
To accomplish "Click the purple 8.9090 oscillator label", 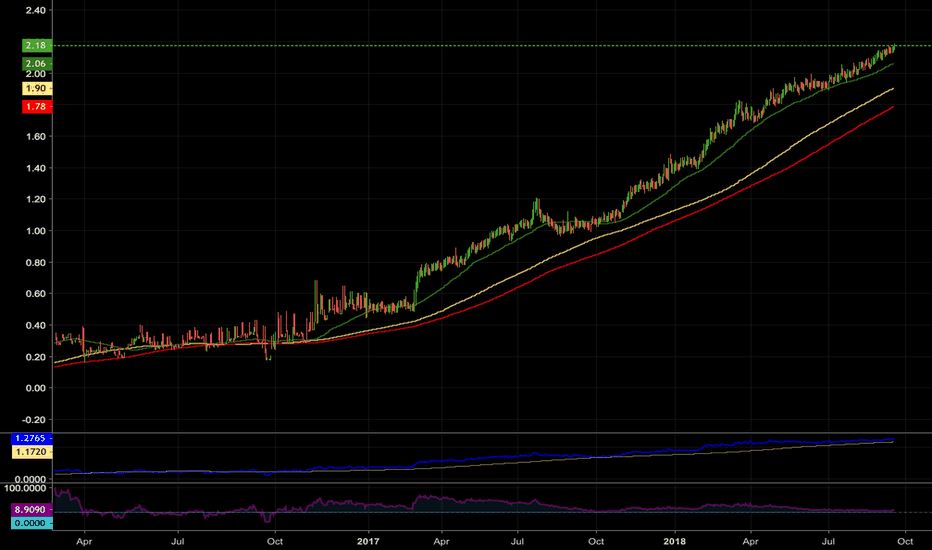I will [32, 510].
